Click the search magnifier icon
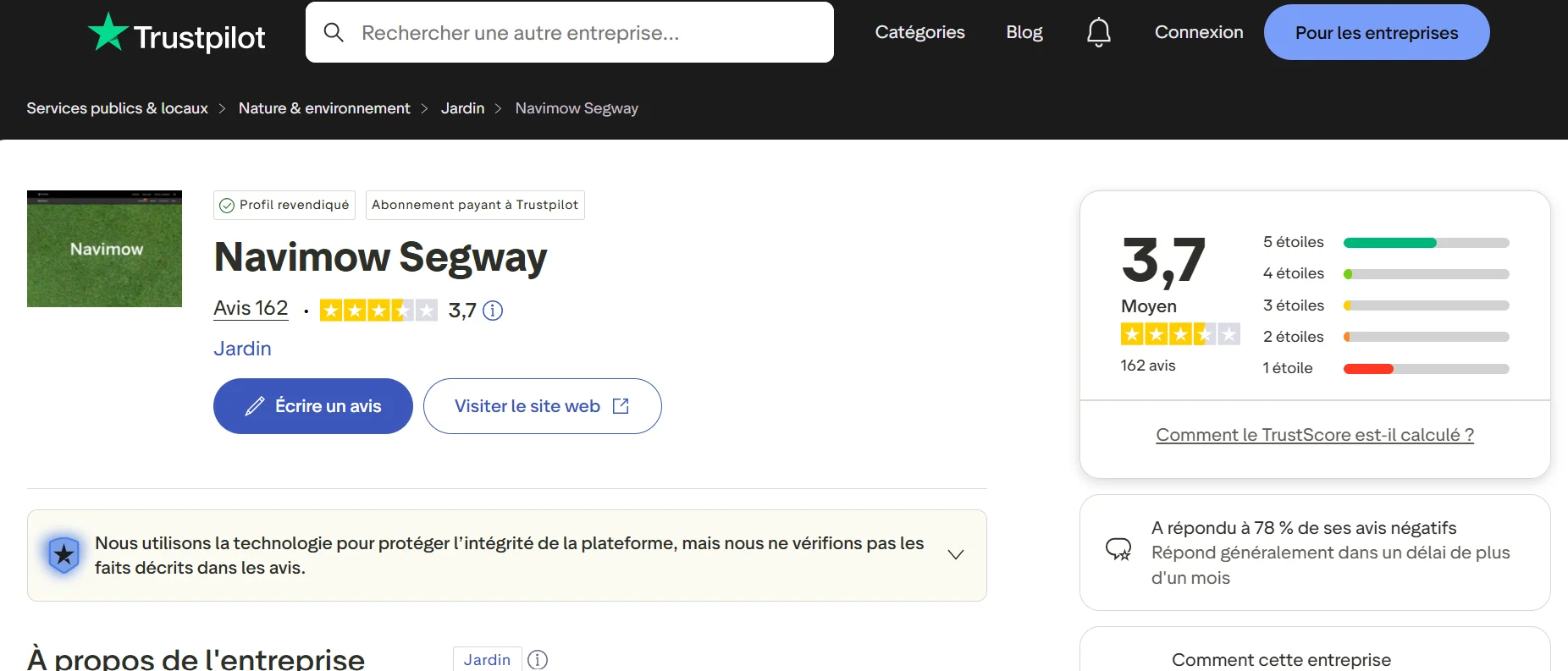The height and width of the screenshot is (671, 1568). click(334, 32)
